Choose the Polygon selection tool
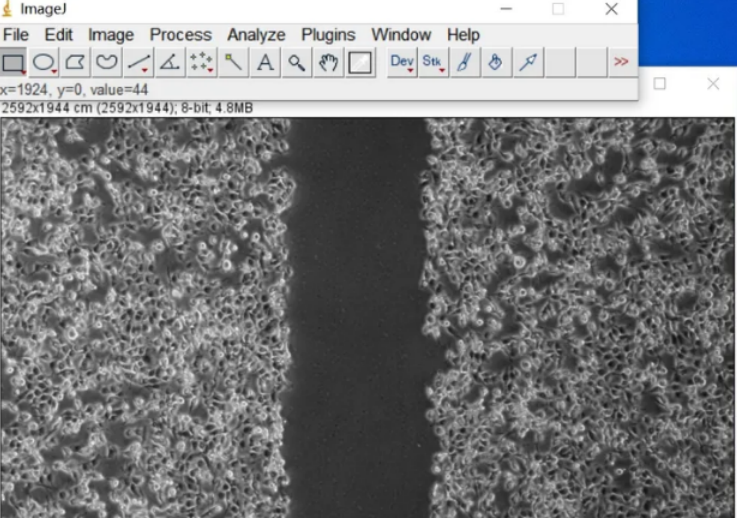 pos(75,63)
